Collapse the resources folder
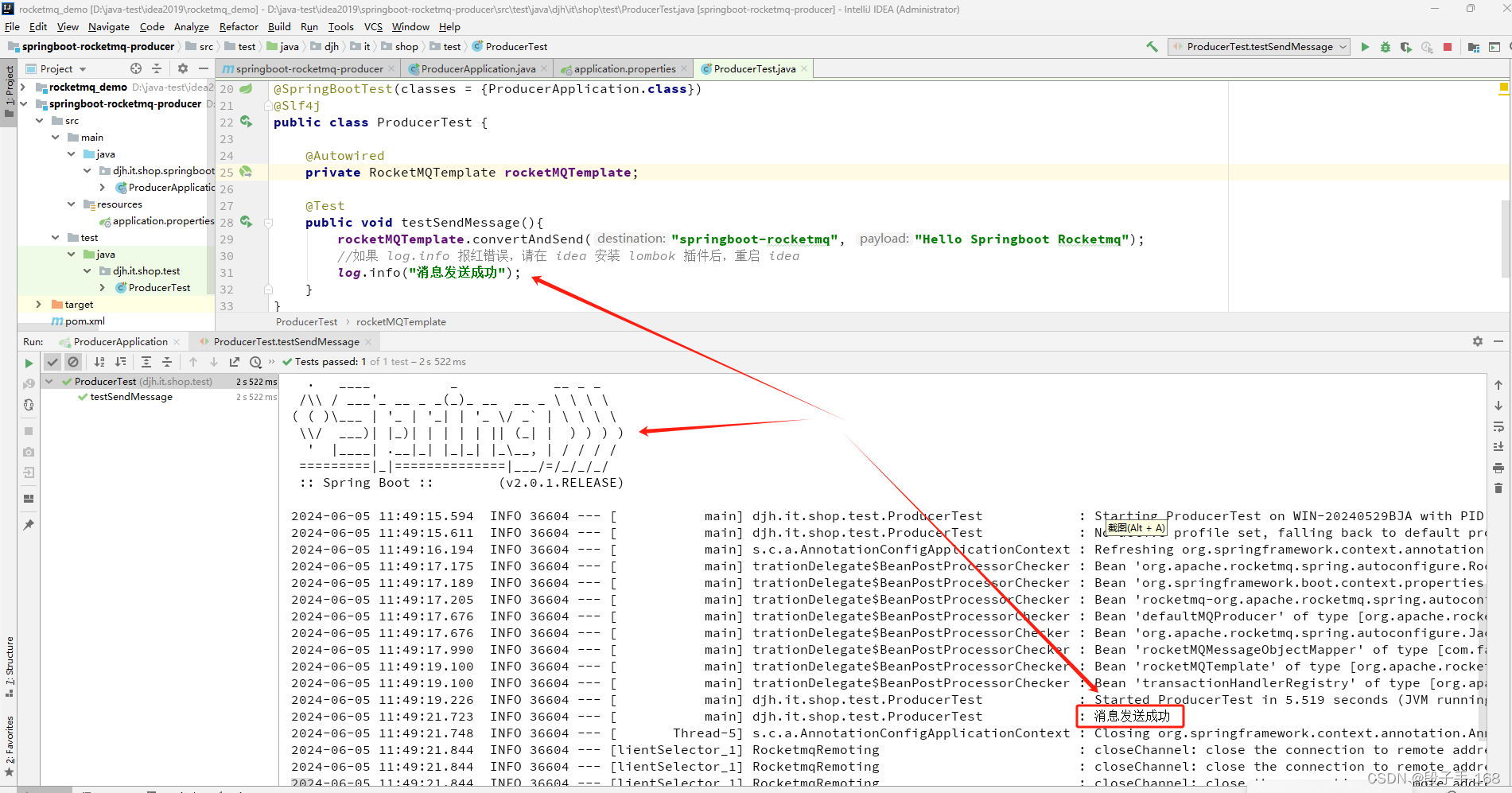 point(71,204)
